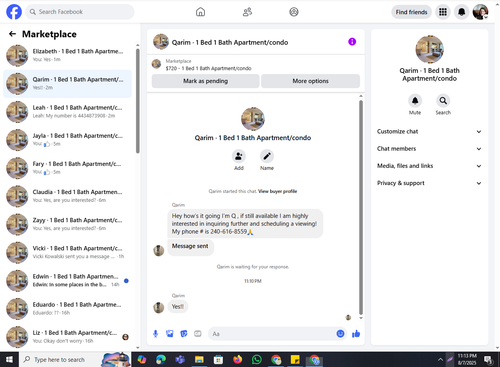Click the Search Facebook field

(80, 12)
